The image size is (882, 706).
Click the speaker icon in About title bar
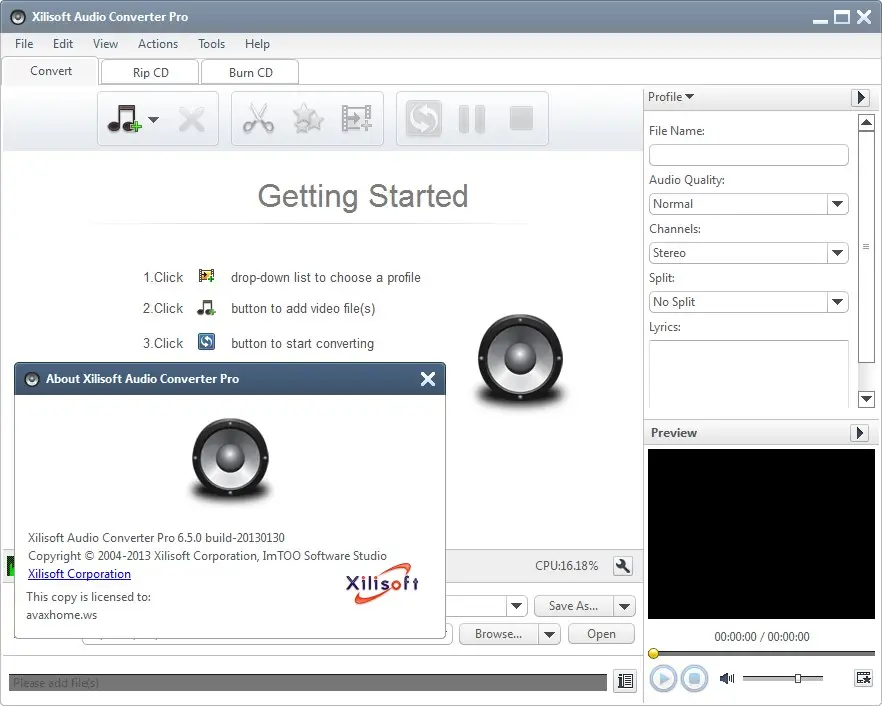click(x=32, y=379)
